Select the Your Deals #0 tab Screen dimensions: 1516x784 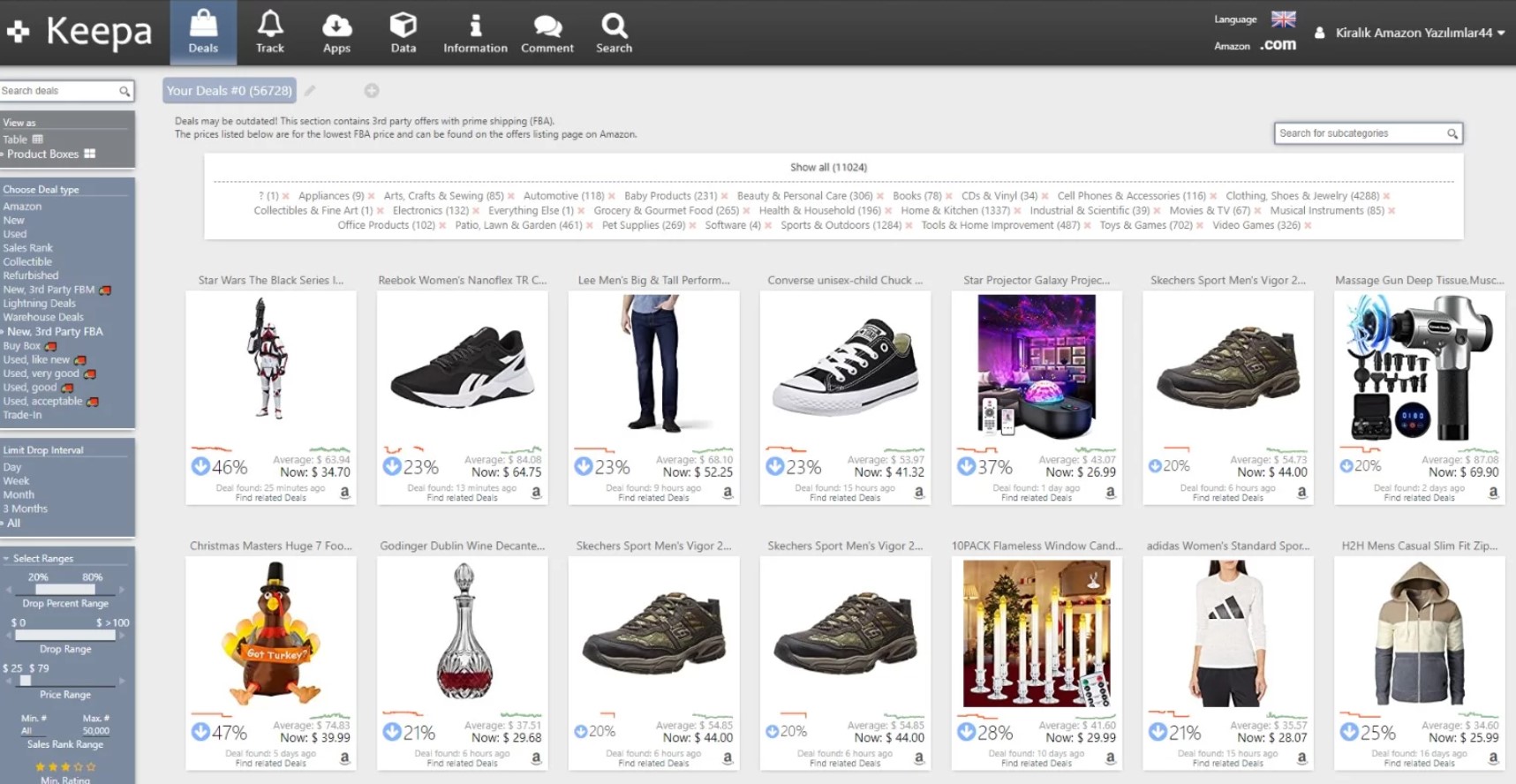(x=230, y=90)
